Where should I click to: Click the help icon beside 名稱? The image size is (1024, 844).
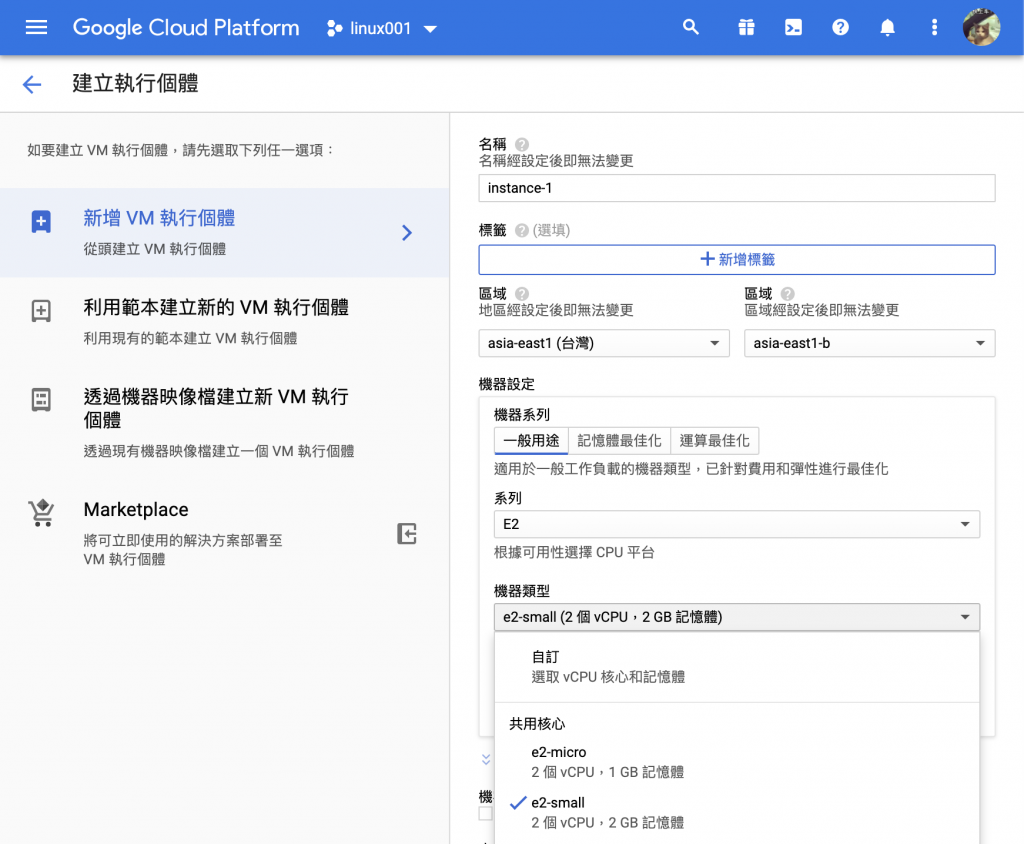click(522, 144)
